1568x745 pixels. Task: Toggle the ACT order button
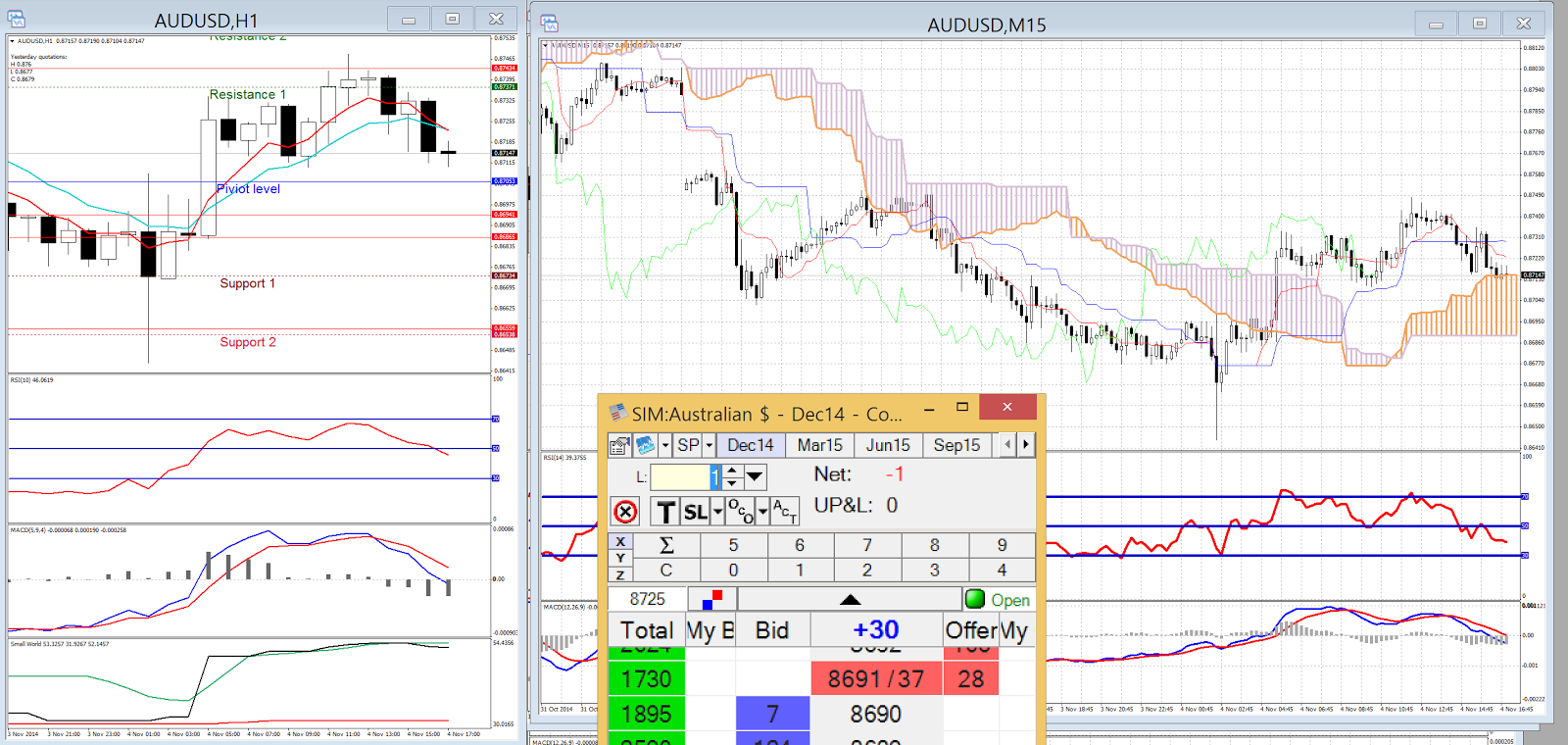(785, 513)
